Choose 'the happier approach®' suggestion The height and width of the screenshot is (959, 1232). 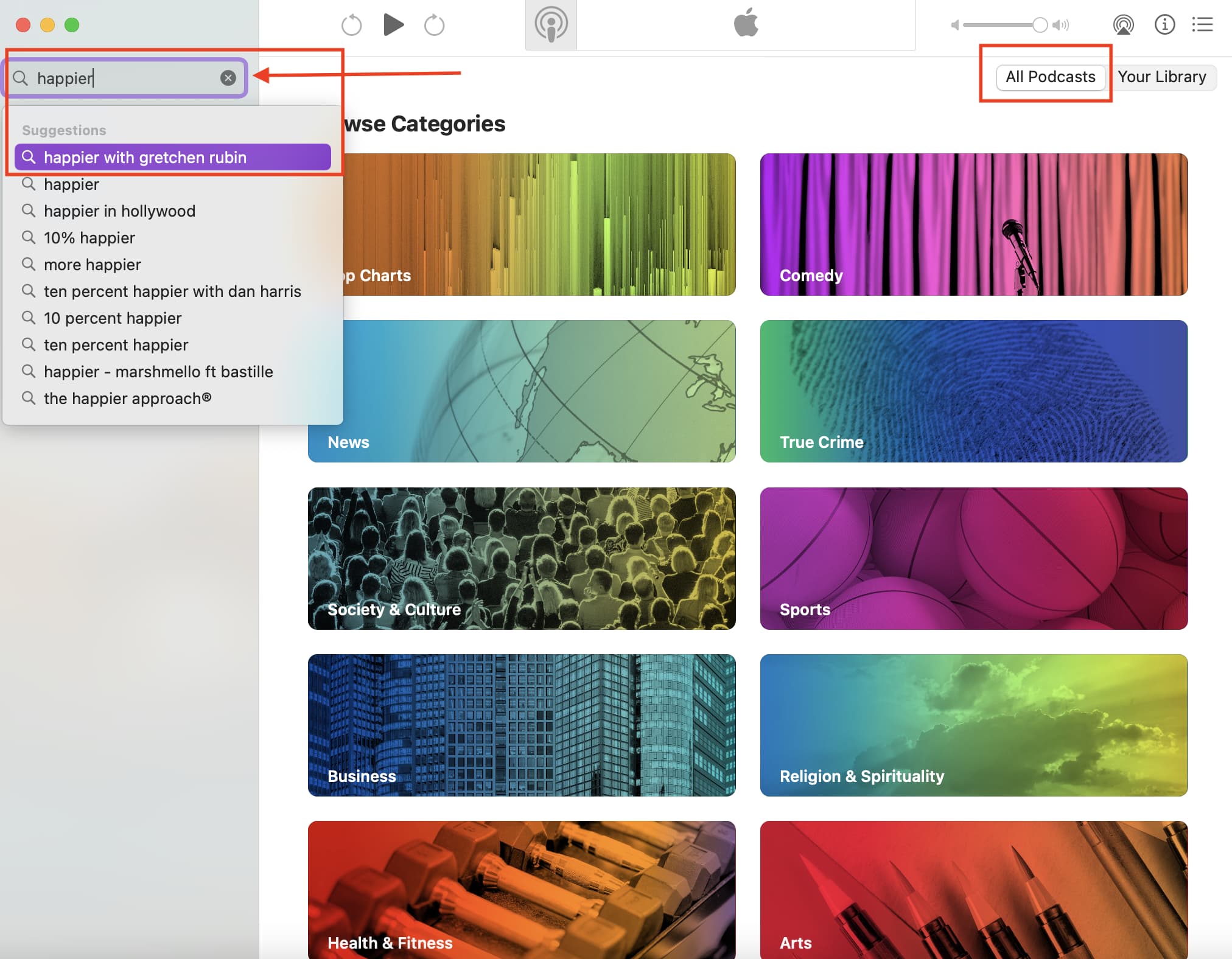(x=173, y=398)
